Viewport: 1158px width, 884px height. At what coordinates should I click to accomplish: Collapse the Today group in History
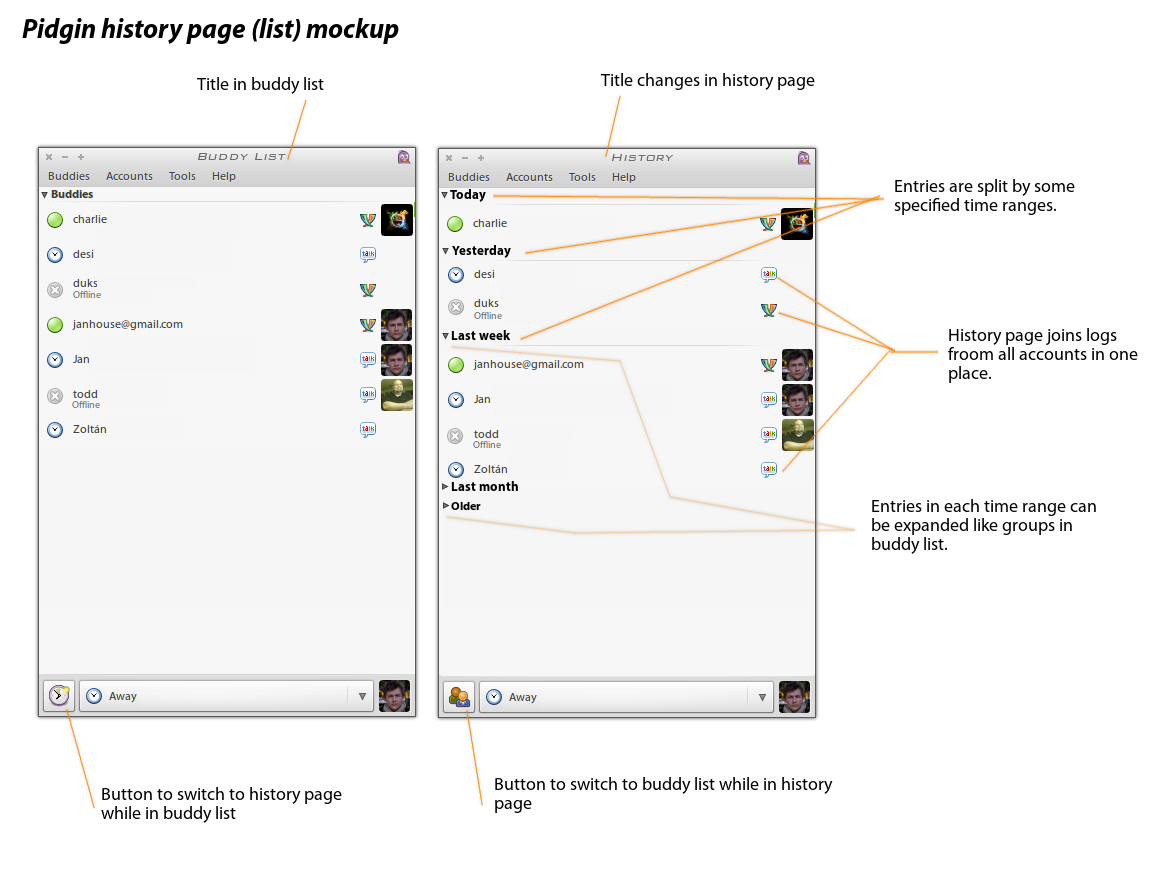point(445,195)
